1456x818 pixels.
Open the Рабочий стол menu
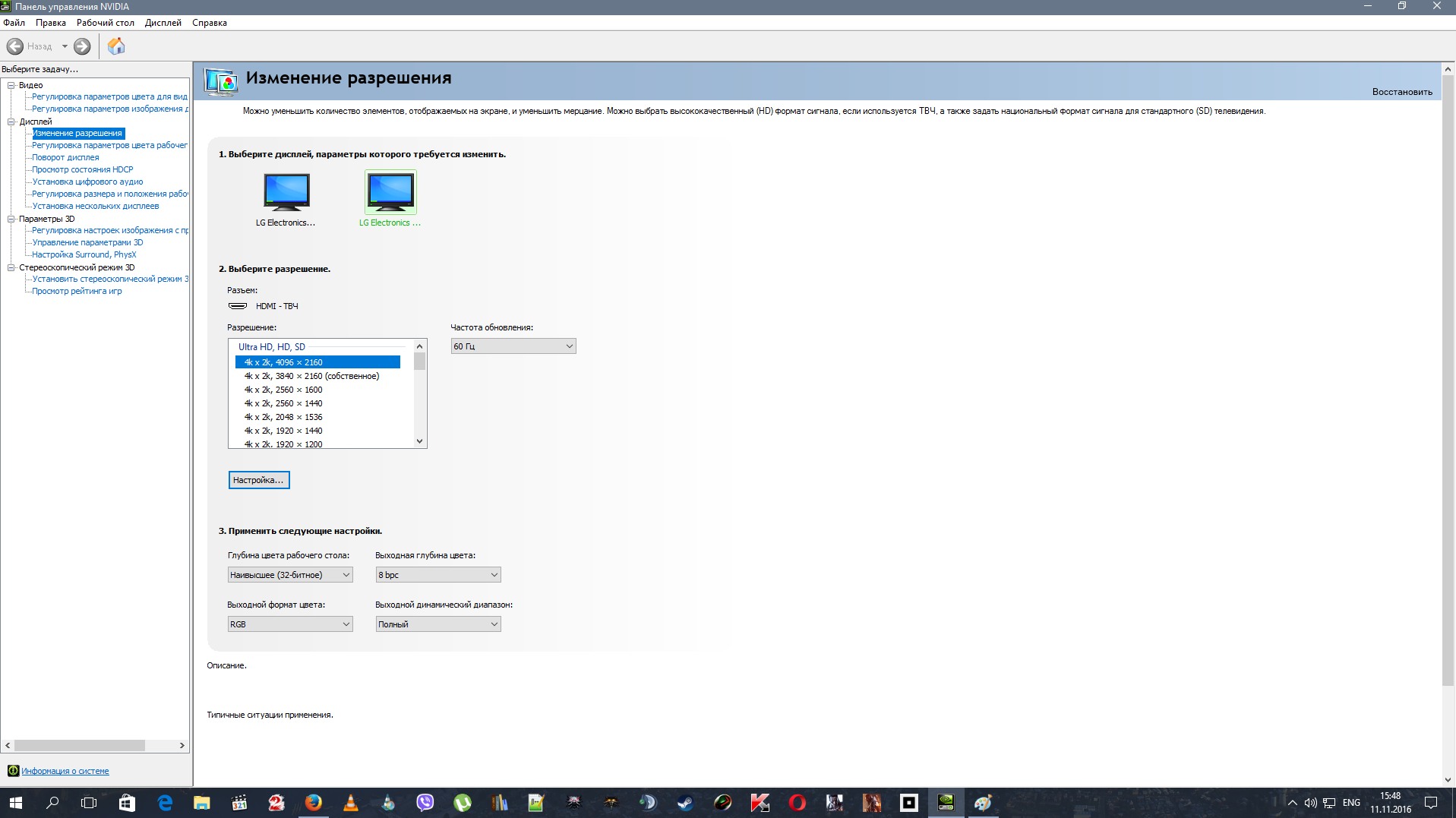(x=106, y=23)
